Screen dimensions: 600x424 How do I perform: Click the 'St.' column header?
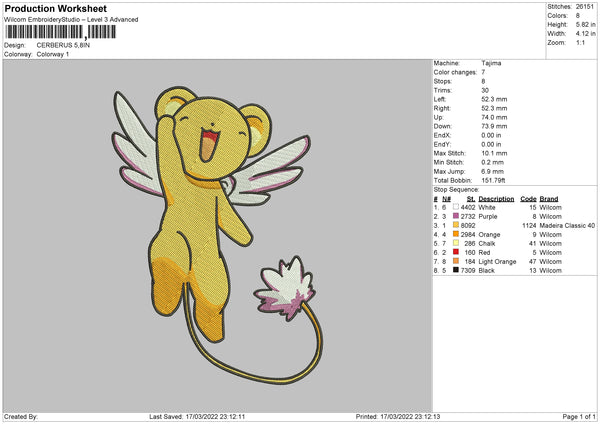(x=471, y=199)
